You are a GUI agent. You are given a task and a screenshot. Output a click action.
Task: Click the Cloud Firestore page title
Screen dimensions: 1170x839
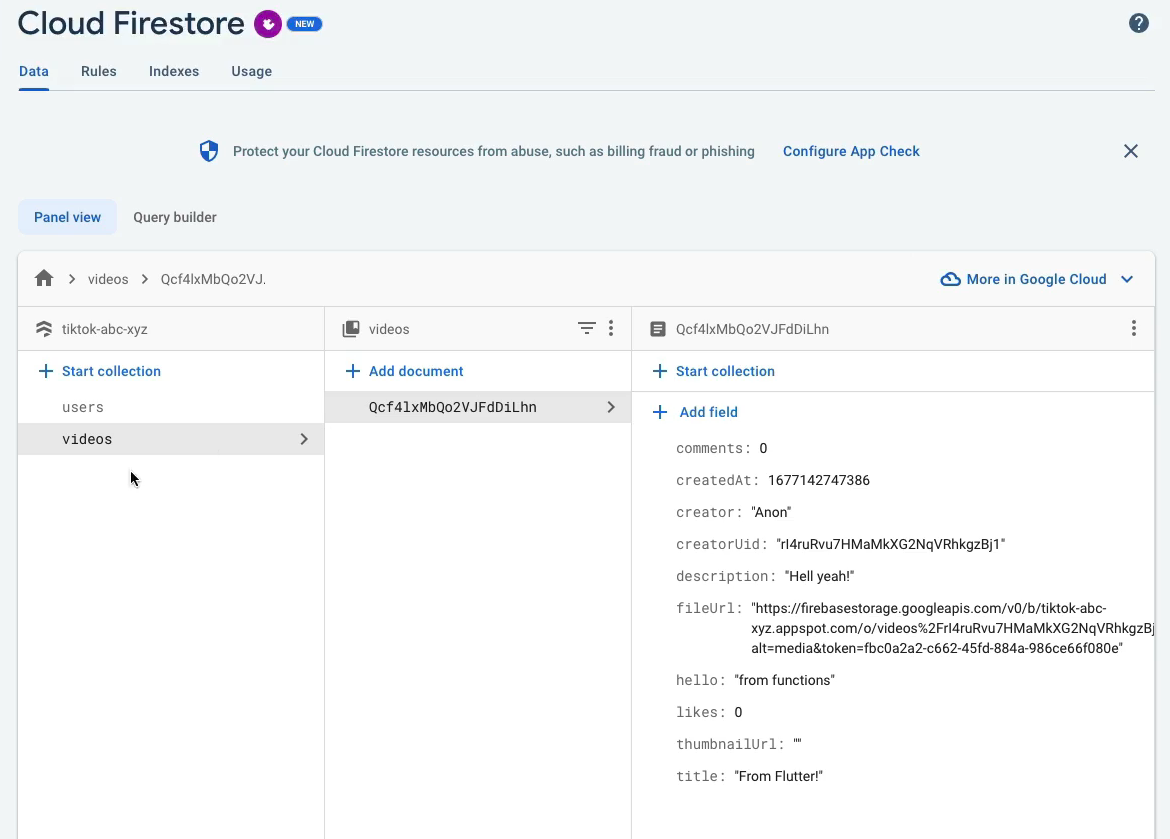tap(131, 23)
